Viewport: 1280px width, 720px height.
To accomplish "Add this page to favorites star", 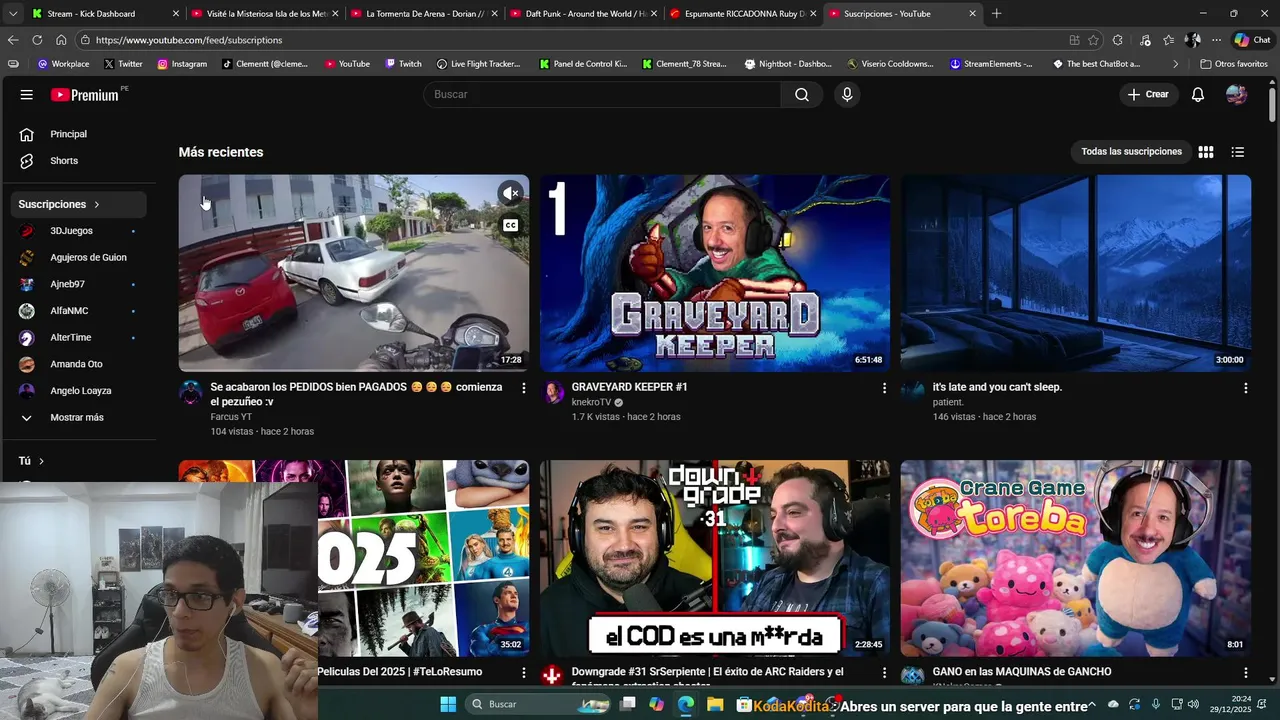I will [1093, 40].
